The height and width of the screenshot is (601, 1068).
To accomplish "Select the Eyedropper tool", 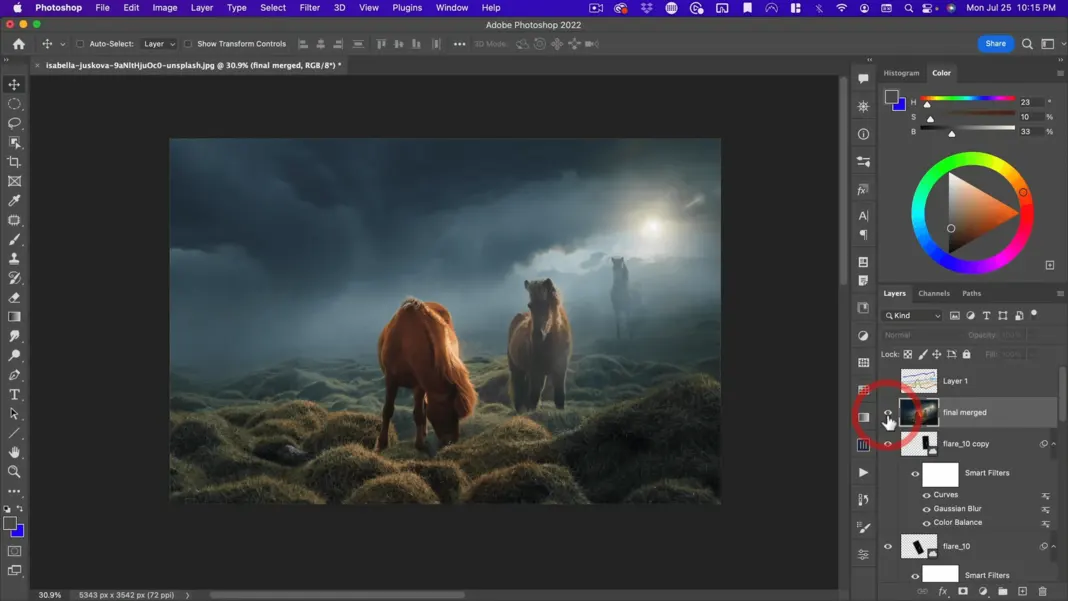I will point(14,201).
